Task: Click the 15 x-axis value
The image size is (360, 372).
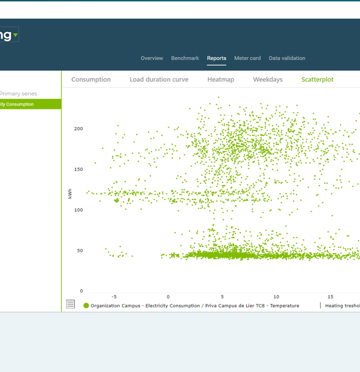Action: [330, 297]
